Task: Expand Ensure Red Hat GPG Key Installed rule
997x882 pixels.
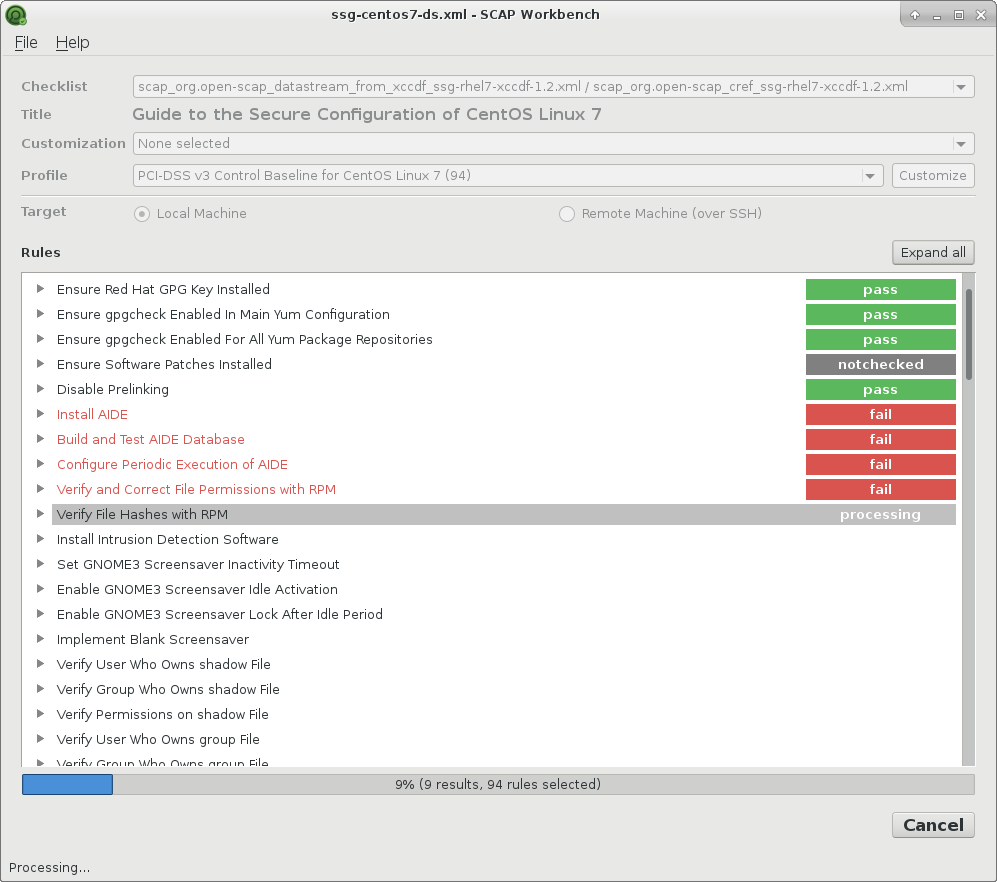Action: 41,289
